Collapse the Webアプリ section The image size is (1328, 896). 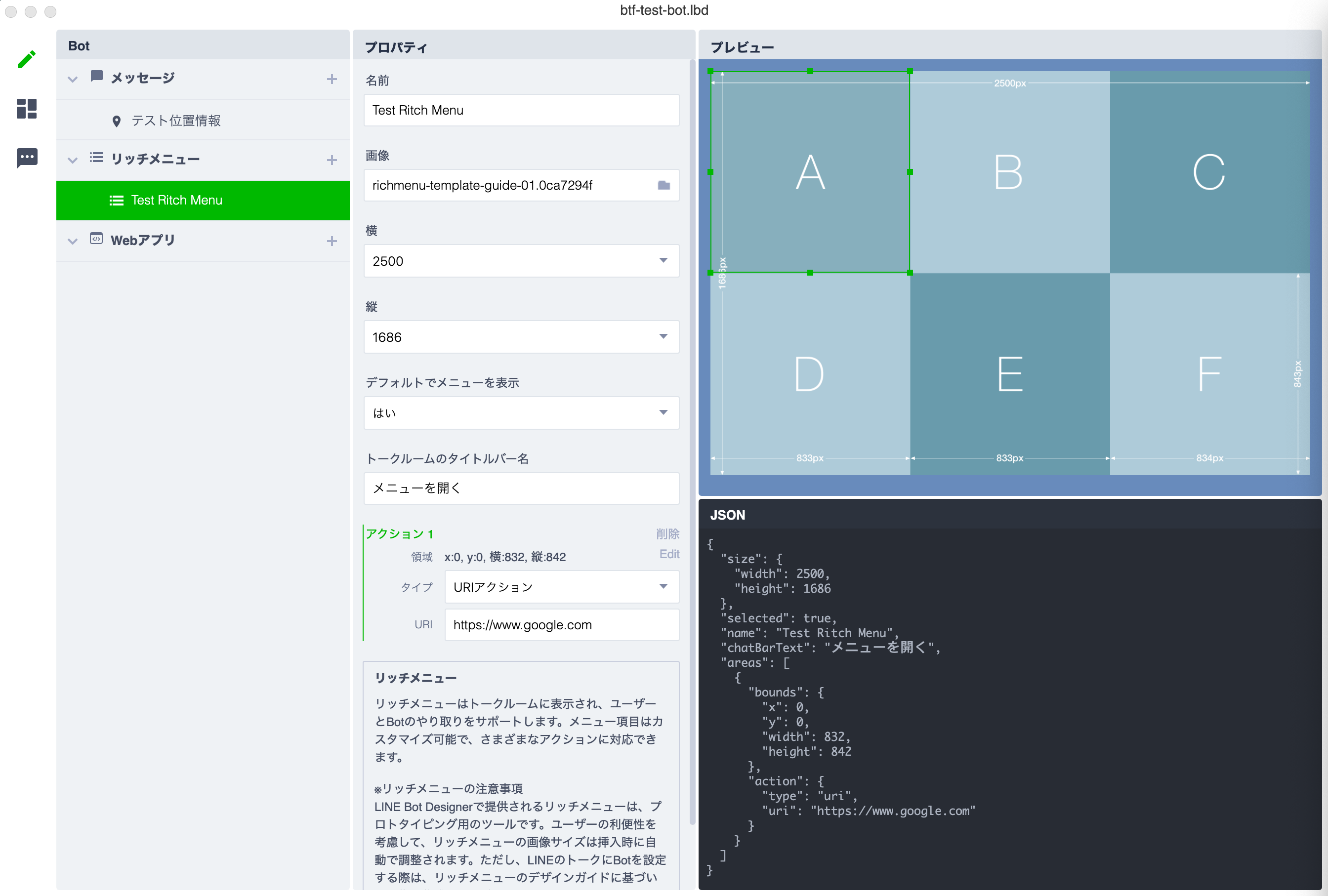(x=73, y=241)
